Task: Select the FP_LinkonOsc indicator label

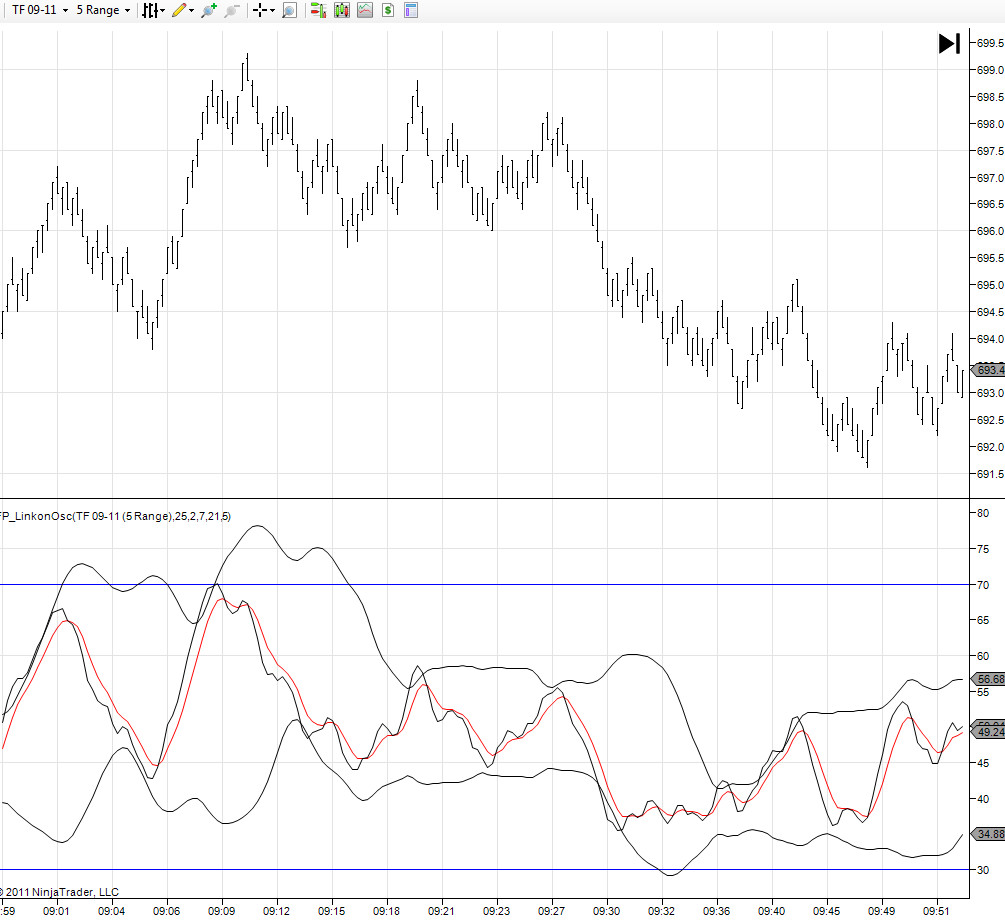Action: click(114, 516)
